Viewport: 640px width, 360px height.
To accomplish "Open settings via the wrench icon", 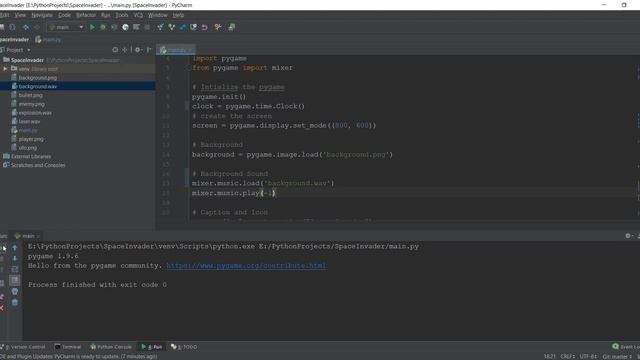I will point(218,27).
